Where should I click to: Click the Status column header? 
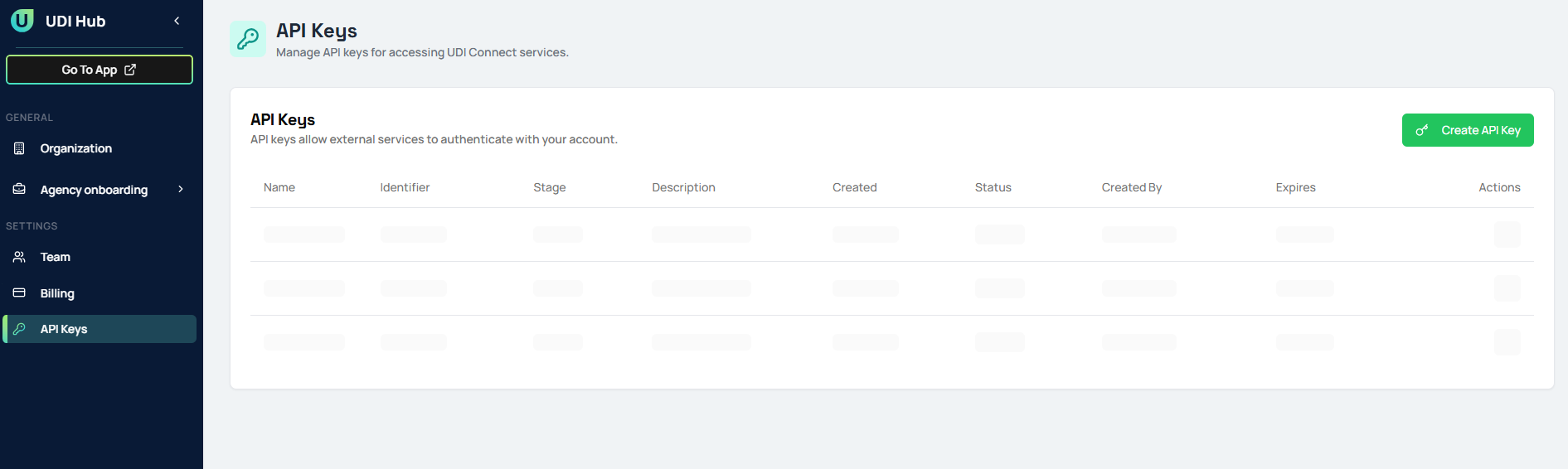(993, 187)
